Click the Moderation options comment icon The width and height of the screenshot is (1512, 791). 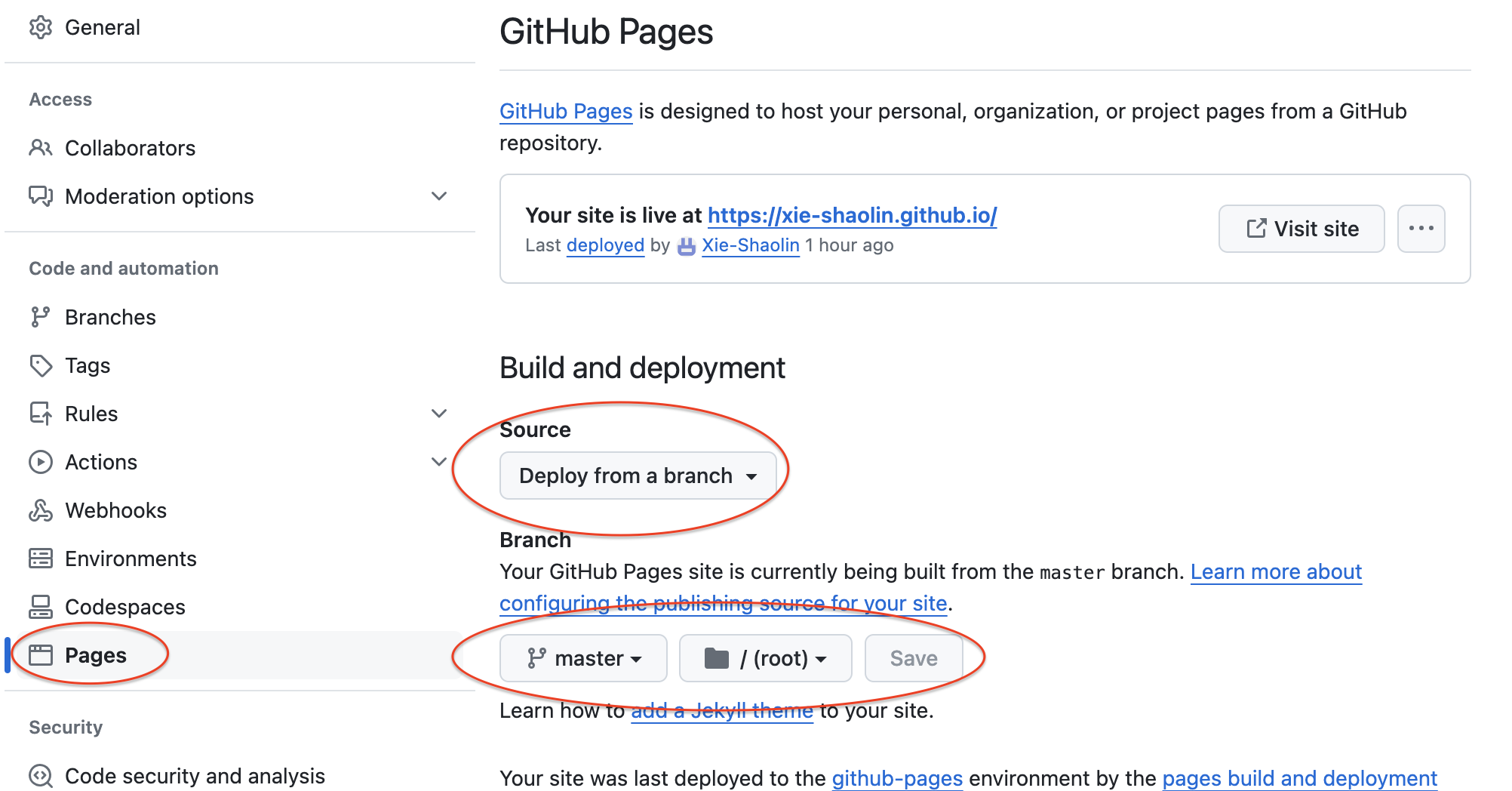tap(41, 196)
